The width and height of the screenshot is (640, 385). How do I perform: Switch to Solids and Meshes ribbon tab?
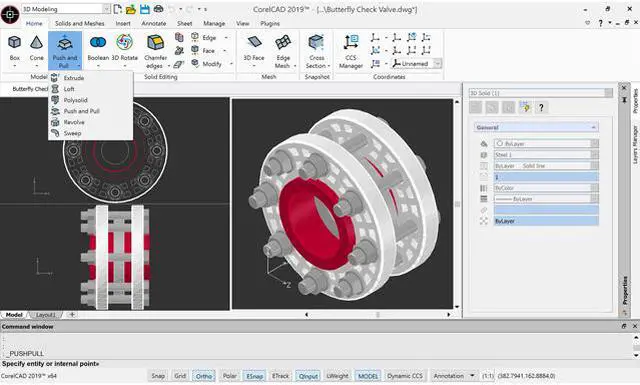[80, 23]
